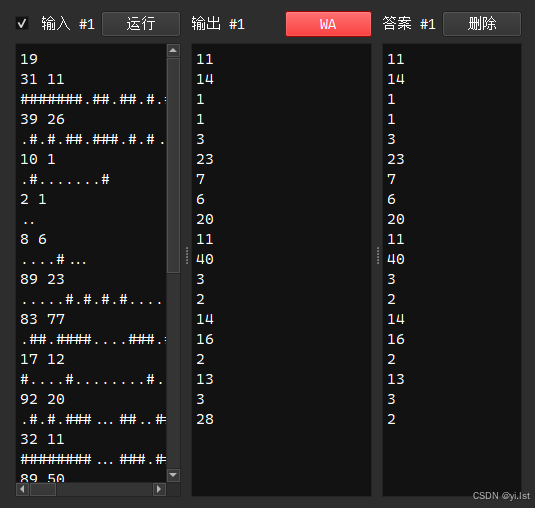
Task: Click the output value '6'
Action: point(200,199)
